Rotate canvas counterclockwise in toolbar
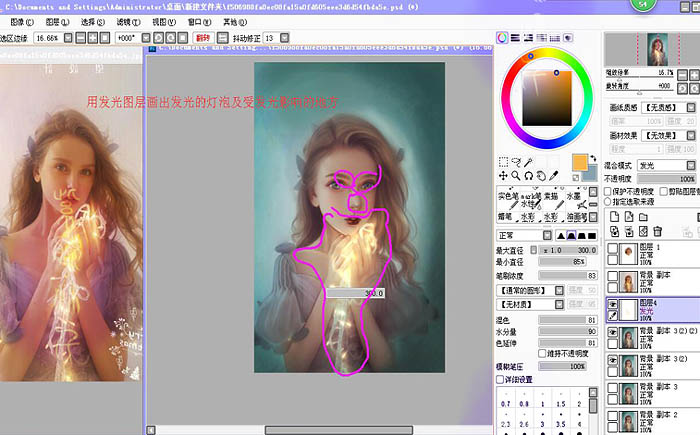This screenshot has width=700, height=435. 158,38
